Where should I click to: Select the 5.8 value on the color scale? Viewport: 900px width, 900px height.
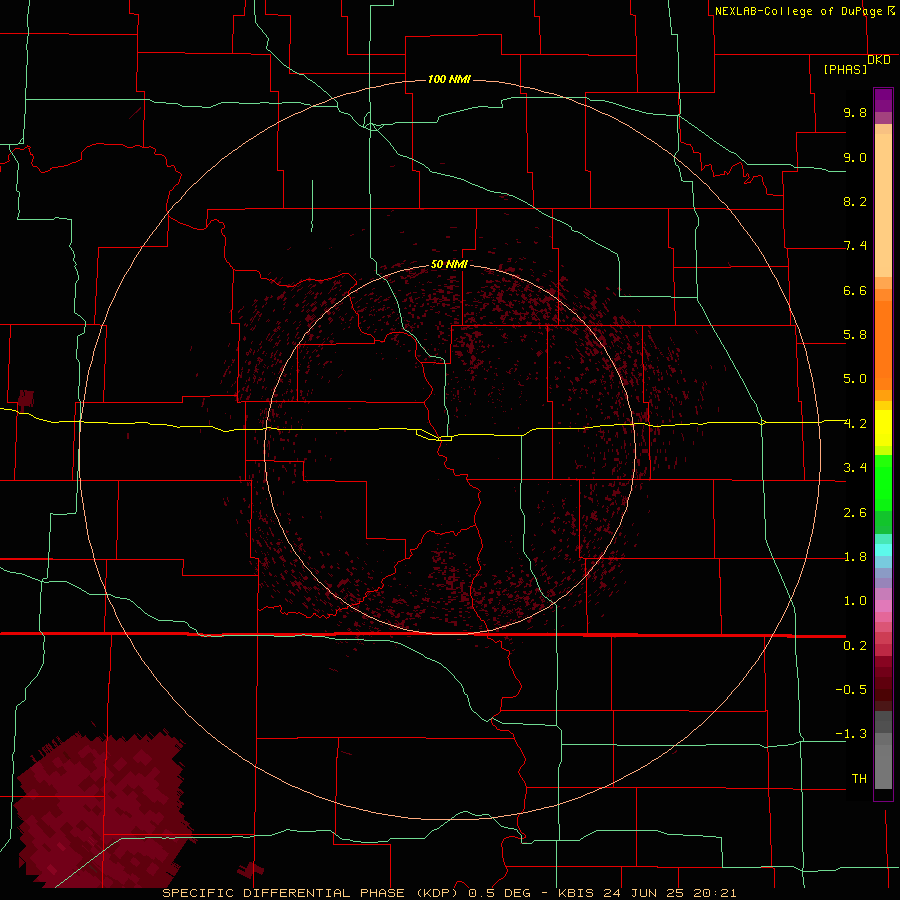855,335
